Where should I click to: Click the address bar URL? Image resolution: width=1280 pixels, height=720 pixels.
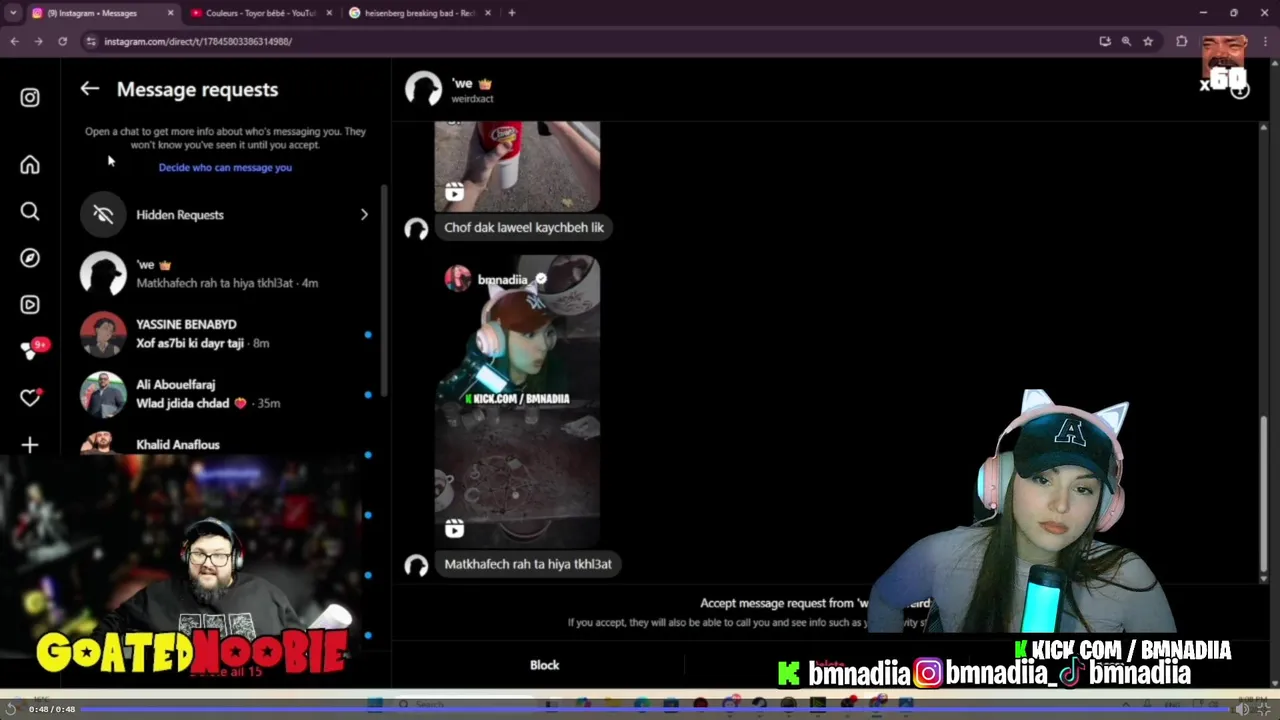pyautogui.click(x=198, y=41)
